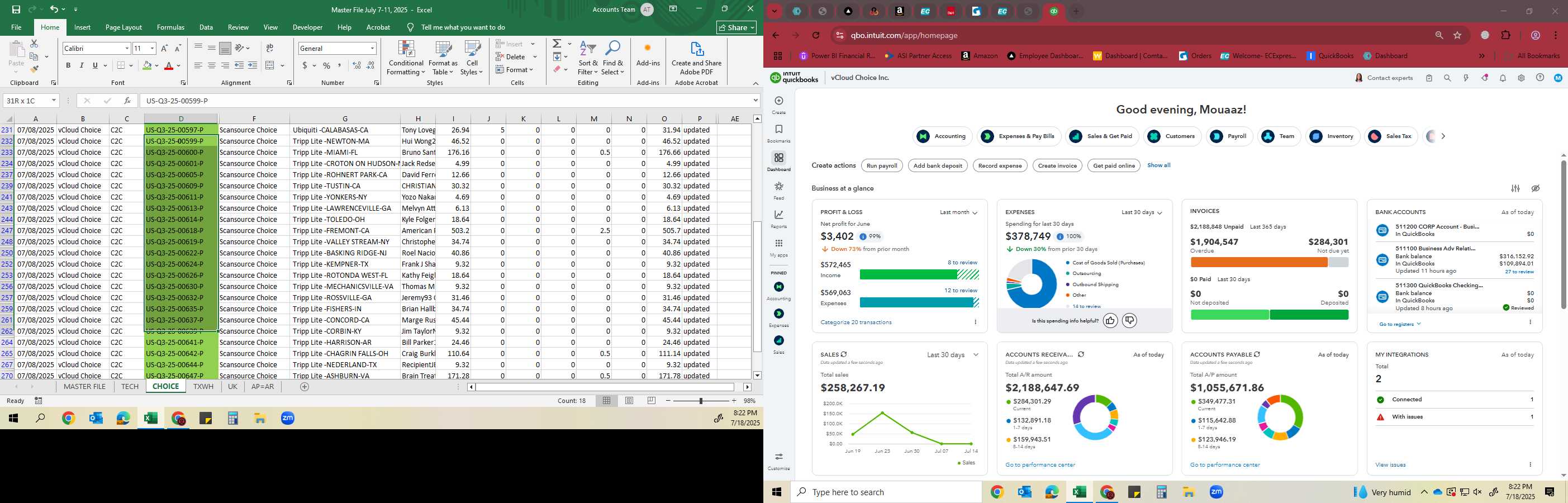Click the Windows 'Type here to search' box

click(x=886, y=492)
